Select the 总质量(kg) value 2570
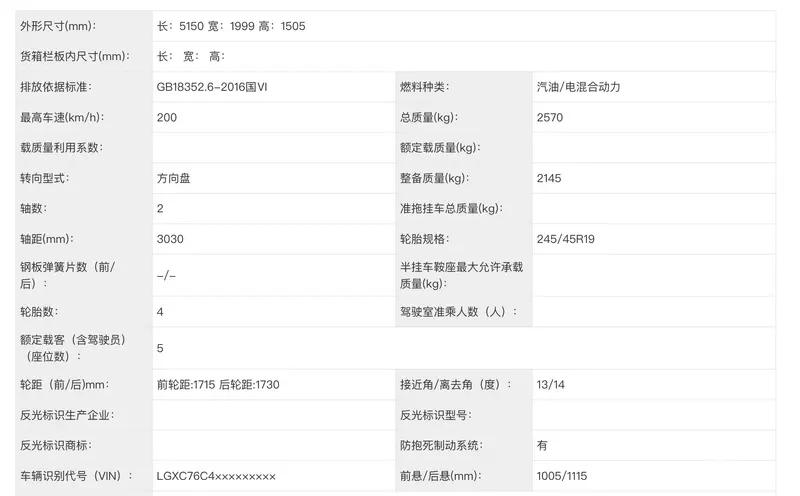Image resolution: width=800 pixels, height=496 pixels. (549, 117)
